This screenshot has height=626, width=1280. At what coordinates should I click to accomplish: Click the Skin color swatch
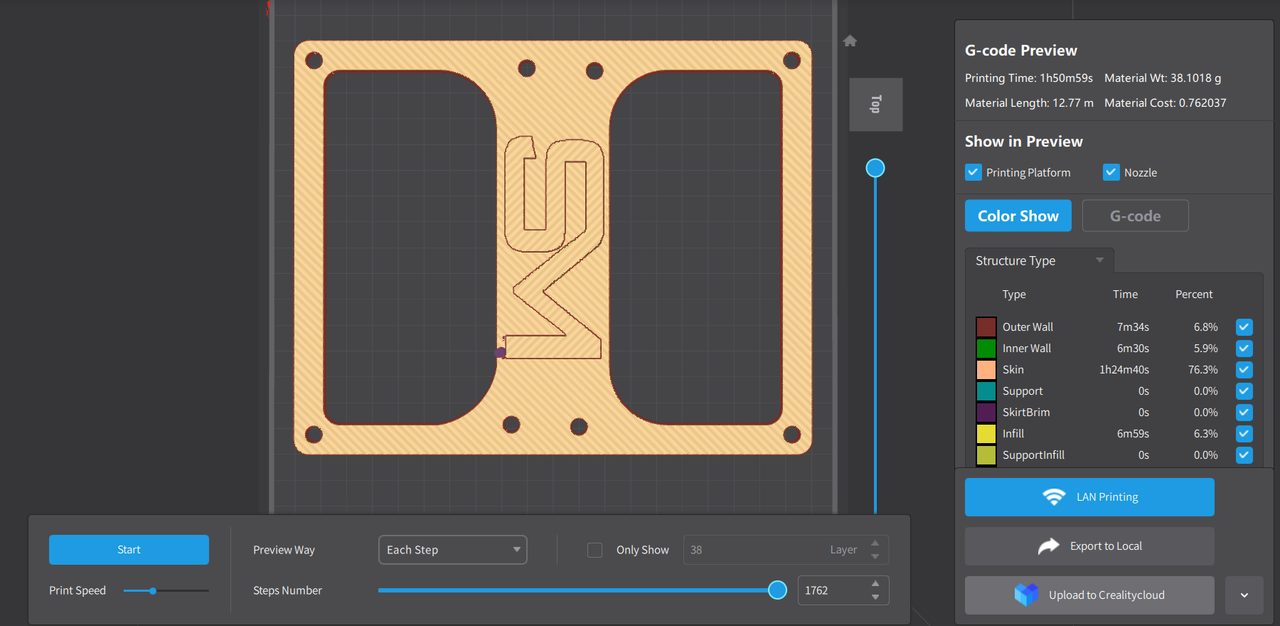coord(986,370)
